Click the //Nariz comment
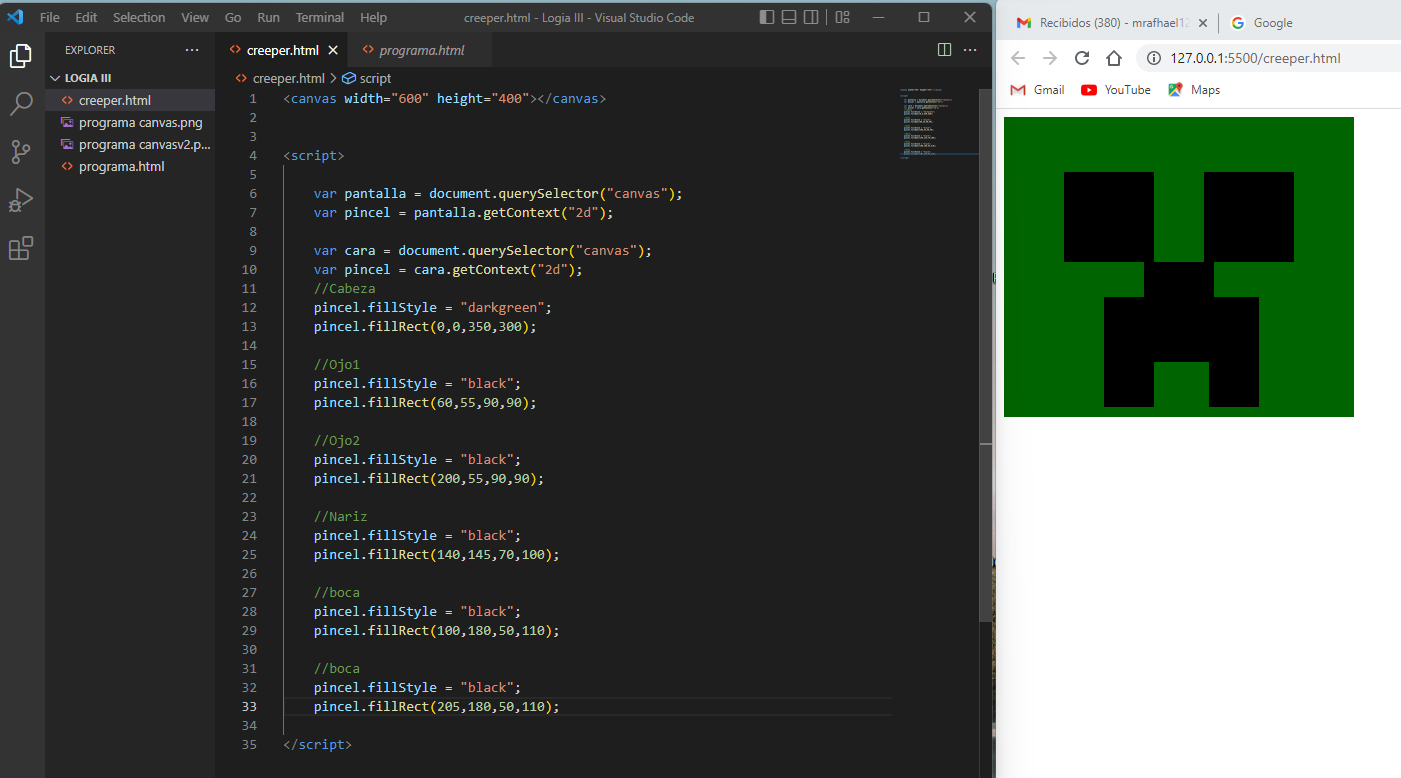This screenshot has width=1401, height=778. click(x=341, y=516)
